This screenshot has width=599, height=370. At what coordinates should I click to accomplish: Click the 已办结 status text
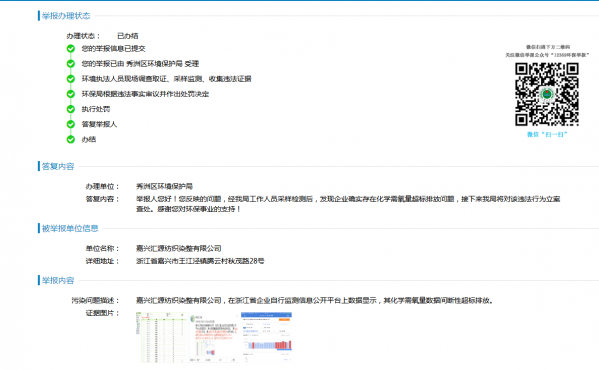pyautogui.click(x=128, y=36)
